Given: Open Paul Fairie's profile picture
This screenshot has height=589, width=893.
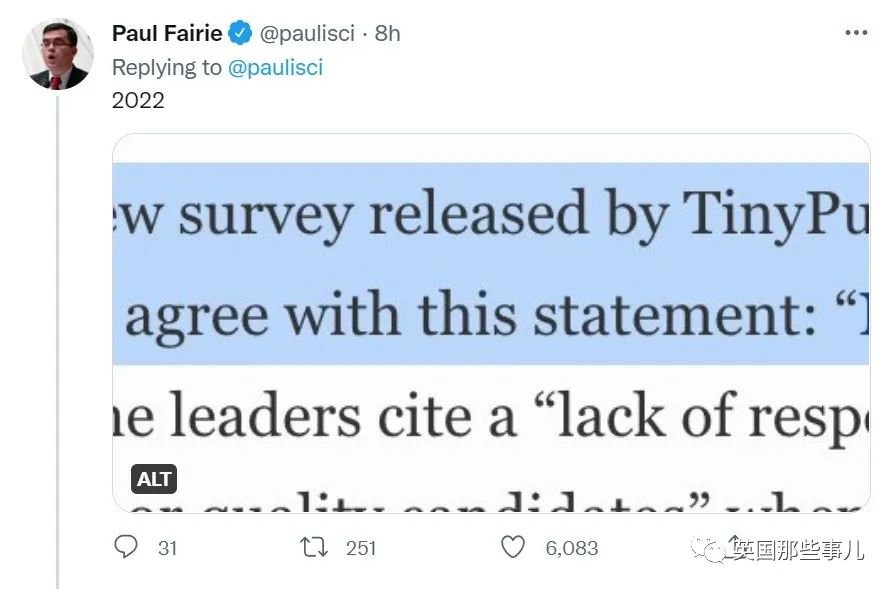Looking at the screenshot, I should coord(57,53).
